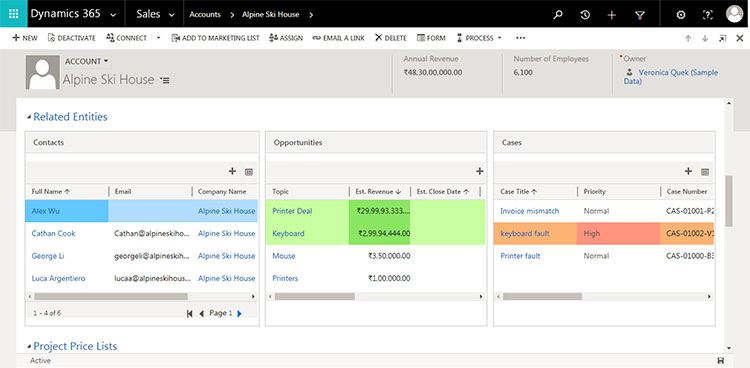Click the New record command

25,38
